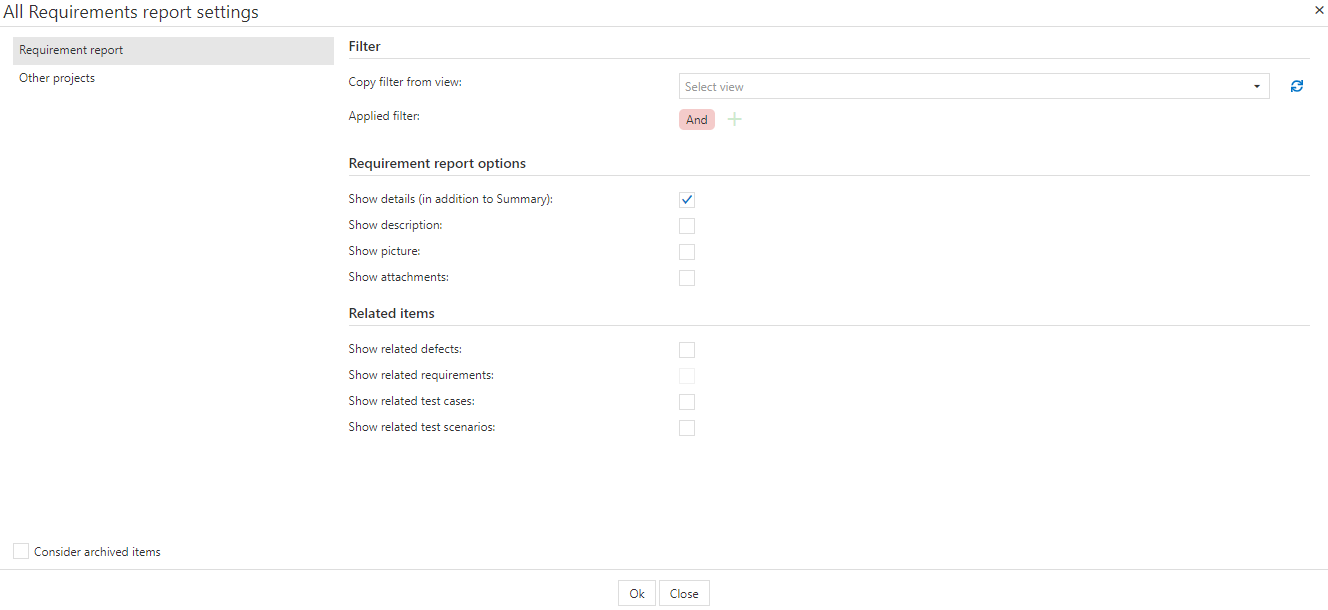Click the Consider archived items label
This screenshot has width=1328, height=610.
pos(97,552)
